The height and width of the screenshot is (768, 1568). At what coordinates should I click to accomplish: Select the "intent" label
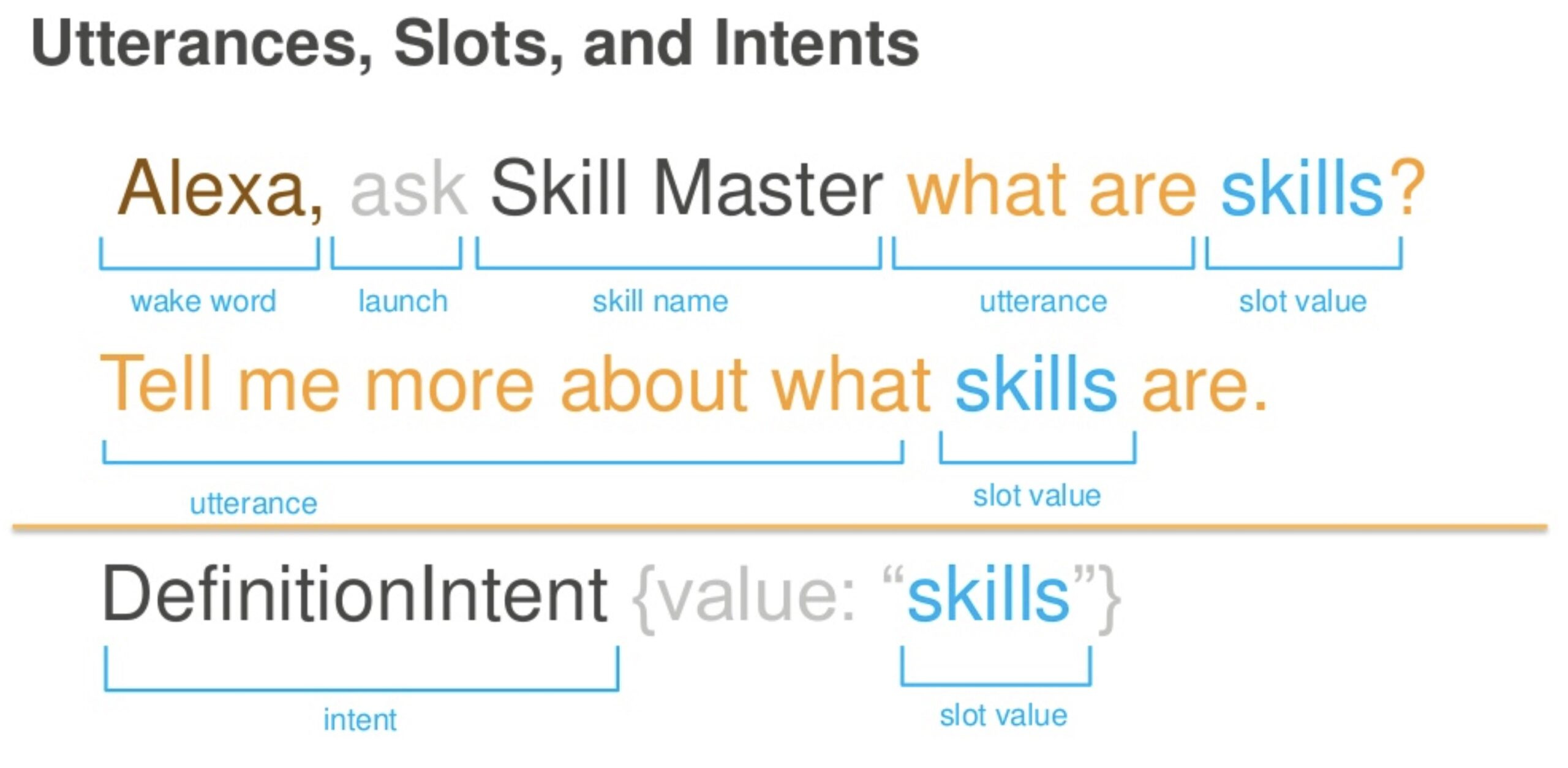360,719
